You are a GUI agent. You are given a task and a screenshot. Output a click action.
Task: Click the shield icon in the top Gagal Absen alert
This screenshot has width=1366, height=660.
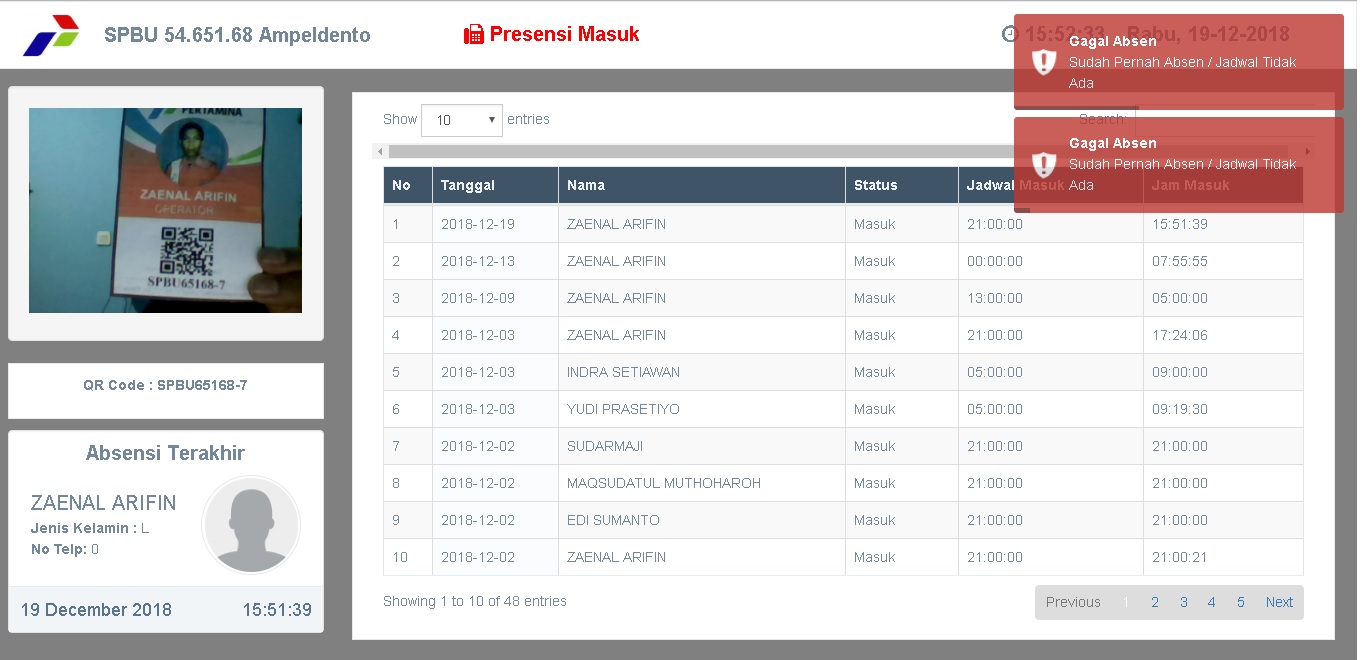(1044, 62)
